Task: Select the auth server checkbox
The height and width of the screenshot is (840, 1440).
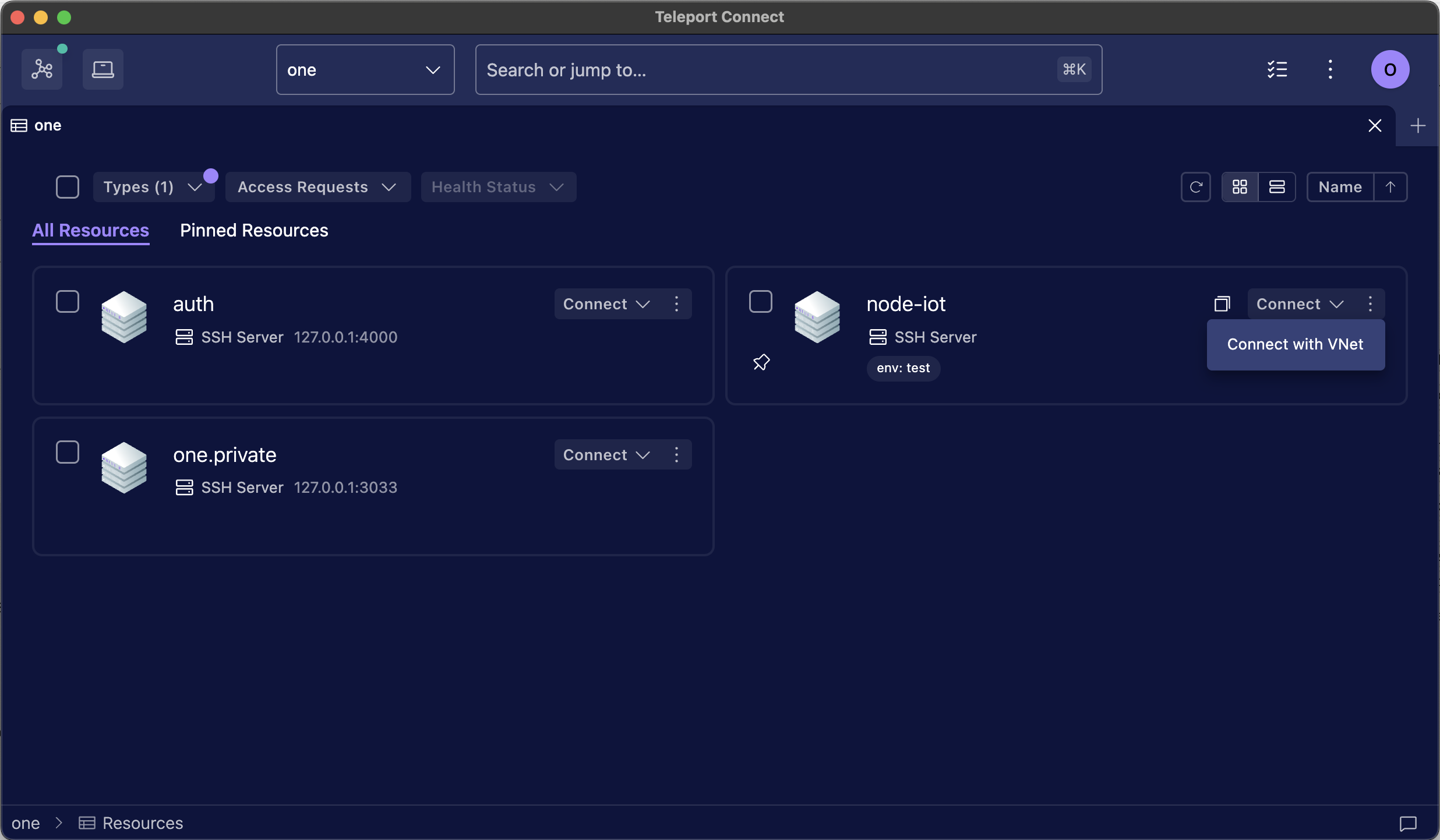Action: pos(67,301)
